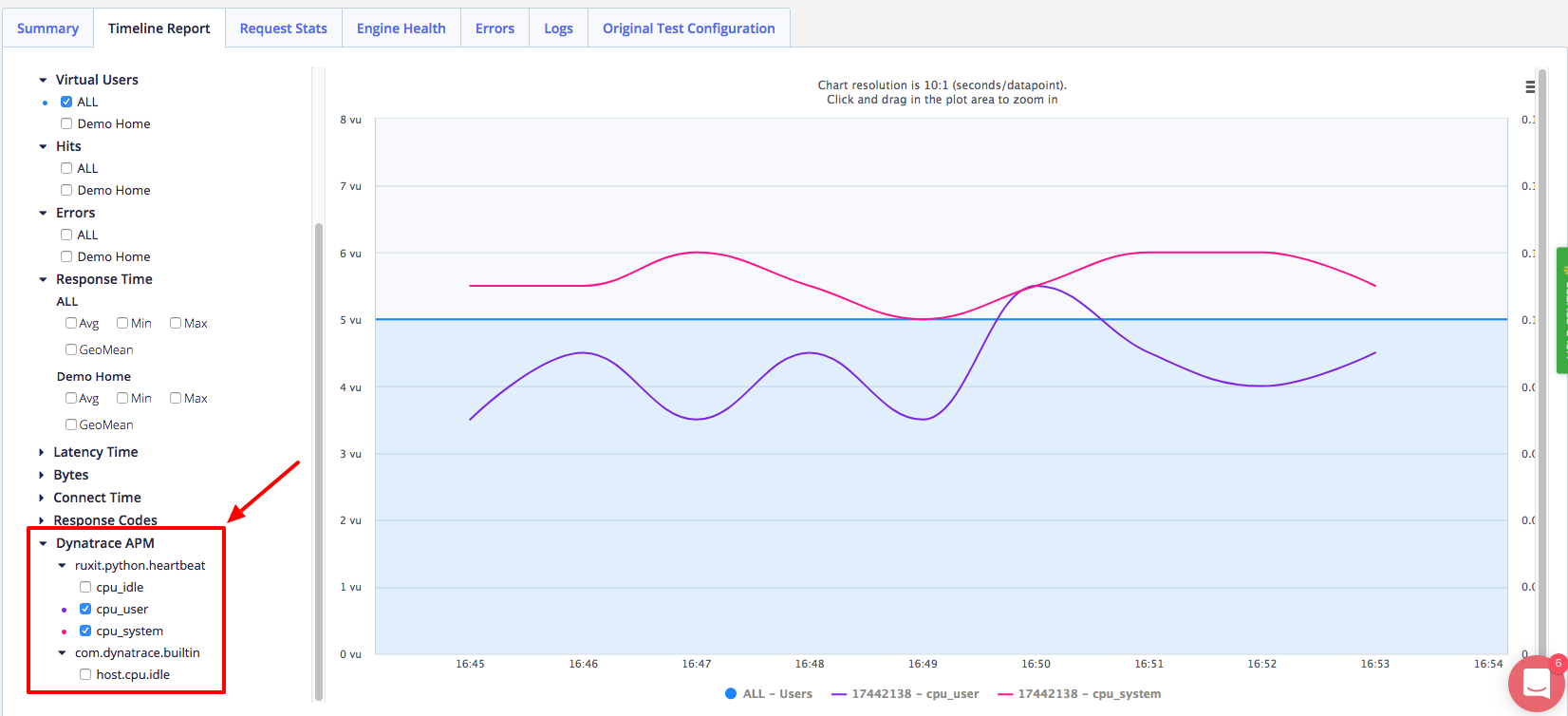
Task: Enable Response Time ALL Avg checkbox
Action: (x=71, y=323)
